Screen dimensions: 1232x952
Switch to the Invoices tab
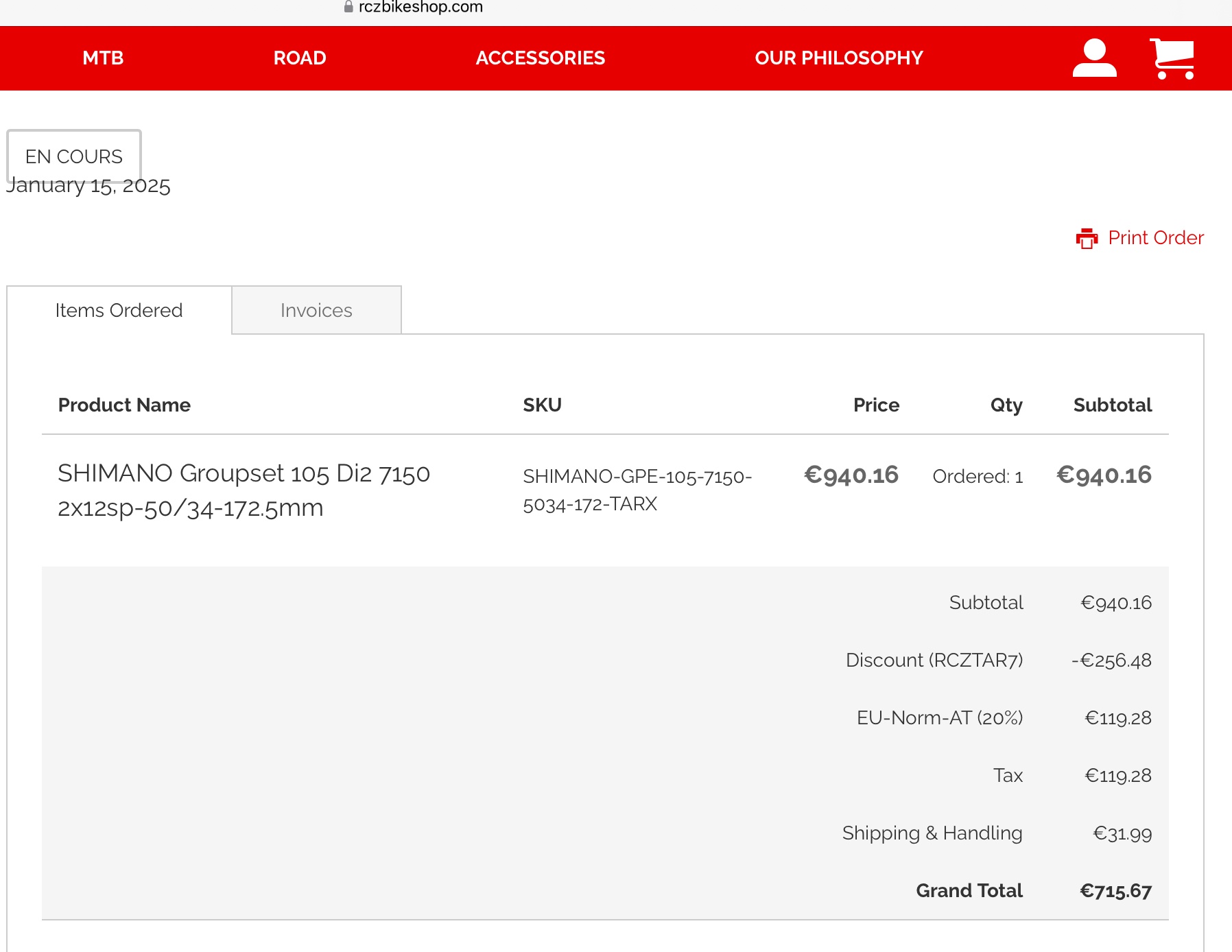[316, 311]
